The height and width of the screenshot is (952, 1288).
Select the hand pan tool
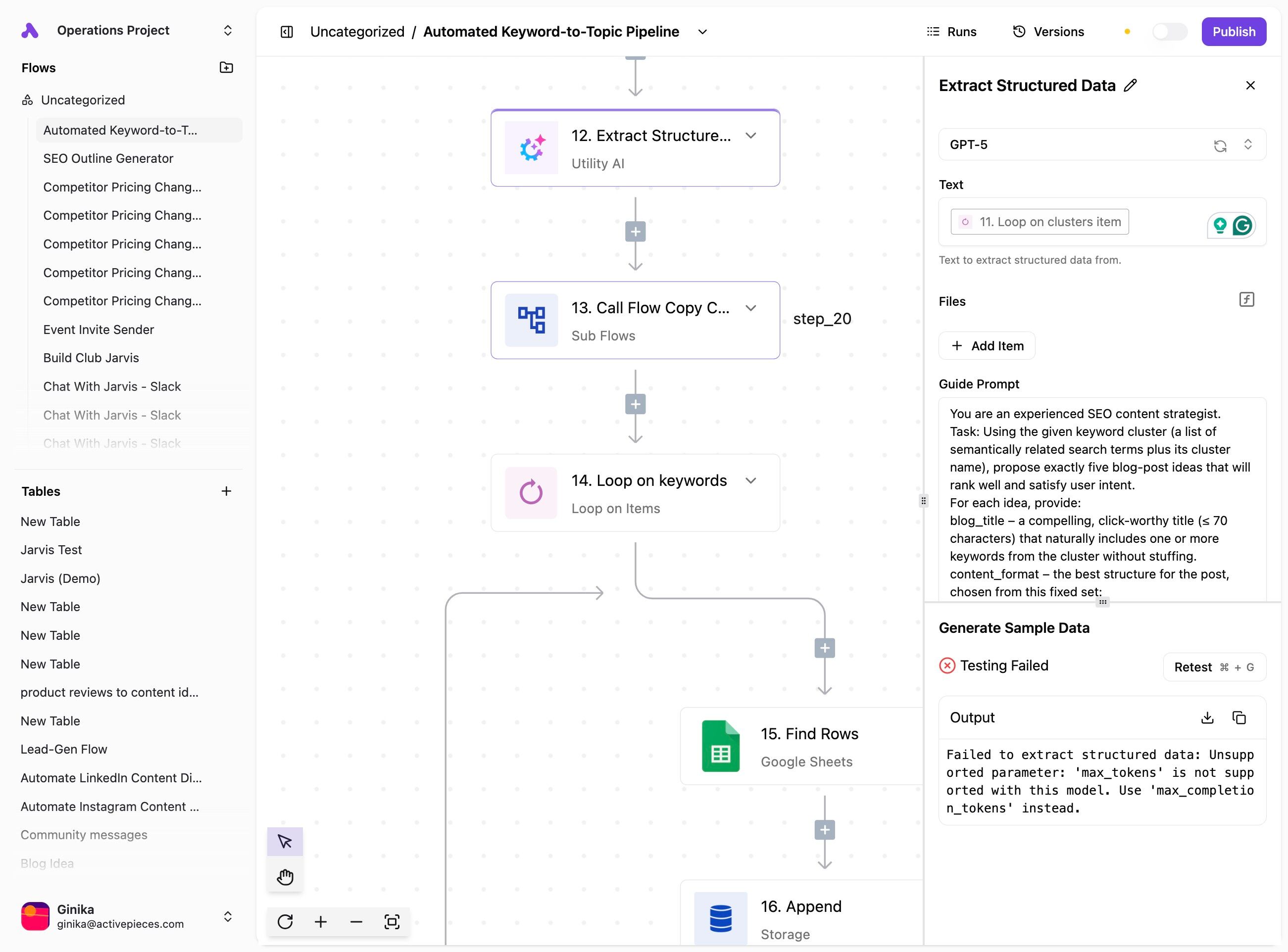point(285,877)
